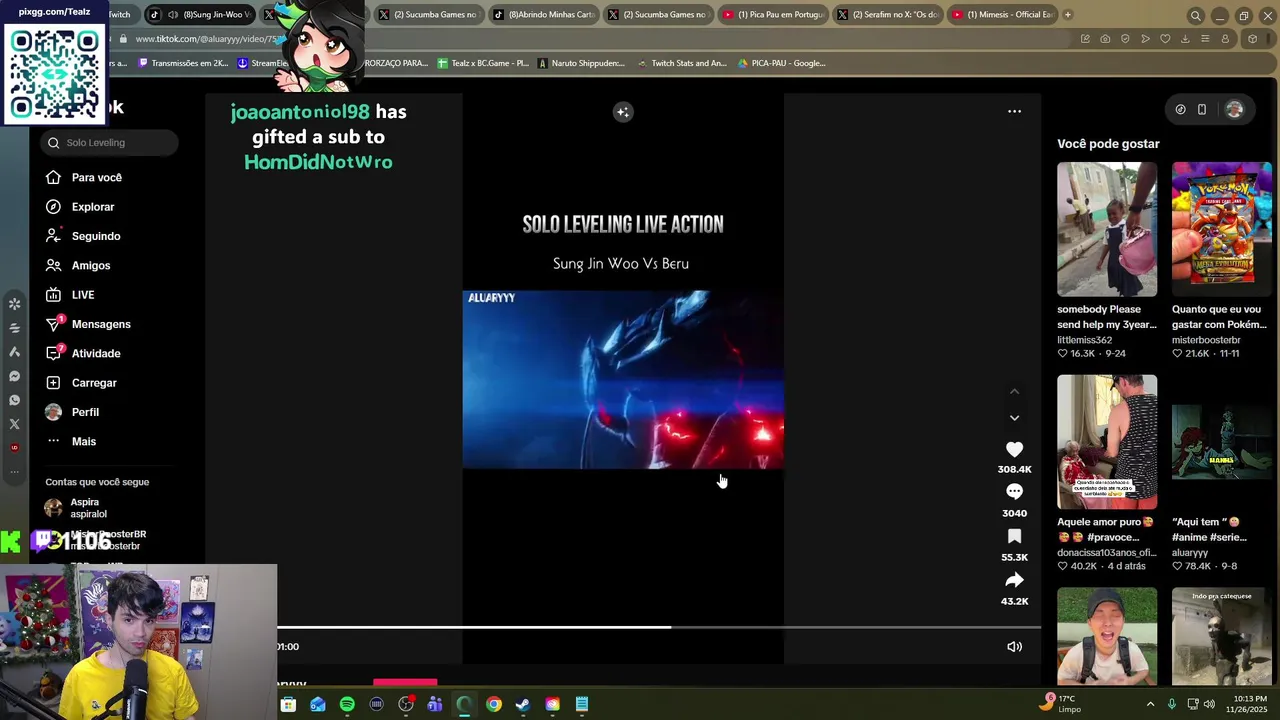Open Steam from the taskbar
This screenshot has width=1280, height=720.
(523, 705)
